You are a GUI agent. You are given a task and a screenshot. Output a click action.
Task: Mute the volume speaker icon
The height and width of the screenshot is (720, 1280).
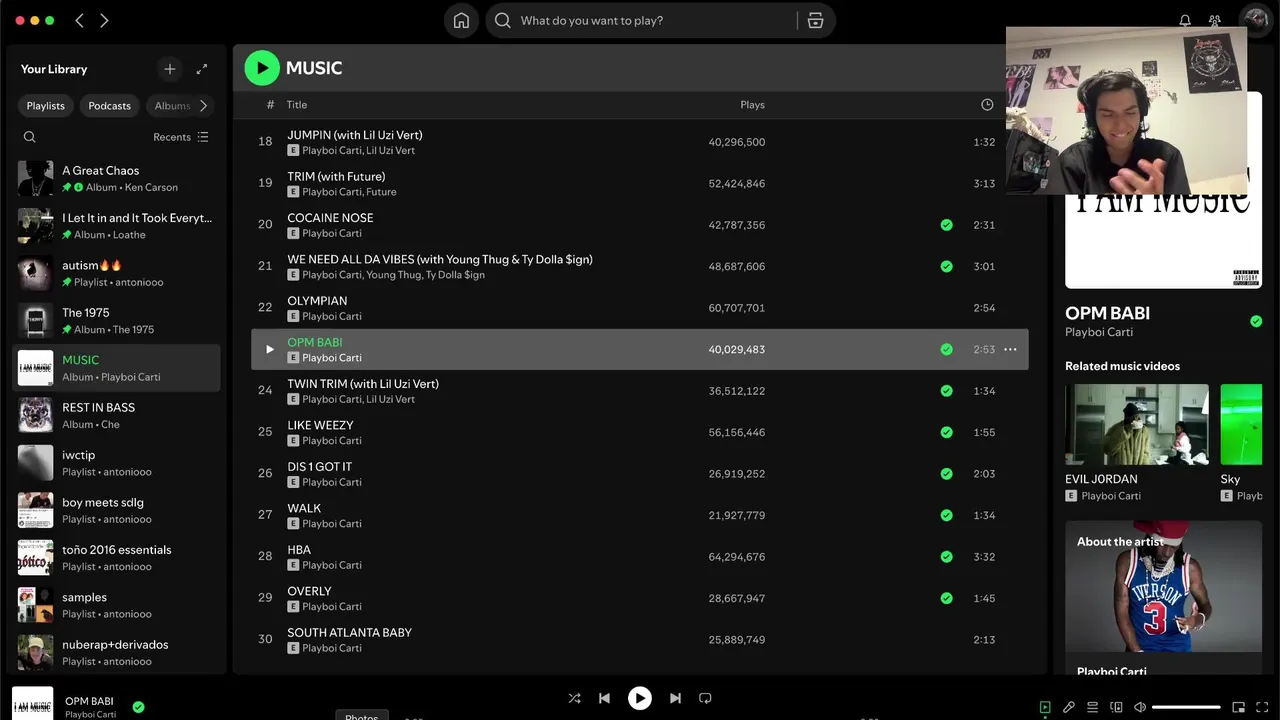tap(1140, 707)
